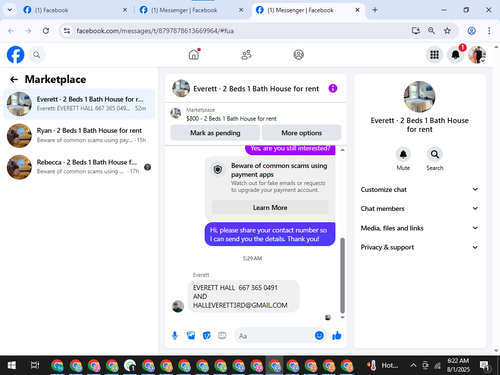Viewport: 500px width, 375px height.
Task: Expand Privacy & support section
Action: pyautogui.click(x=419, y=247)
